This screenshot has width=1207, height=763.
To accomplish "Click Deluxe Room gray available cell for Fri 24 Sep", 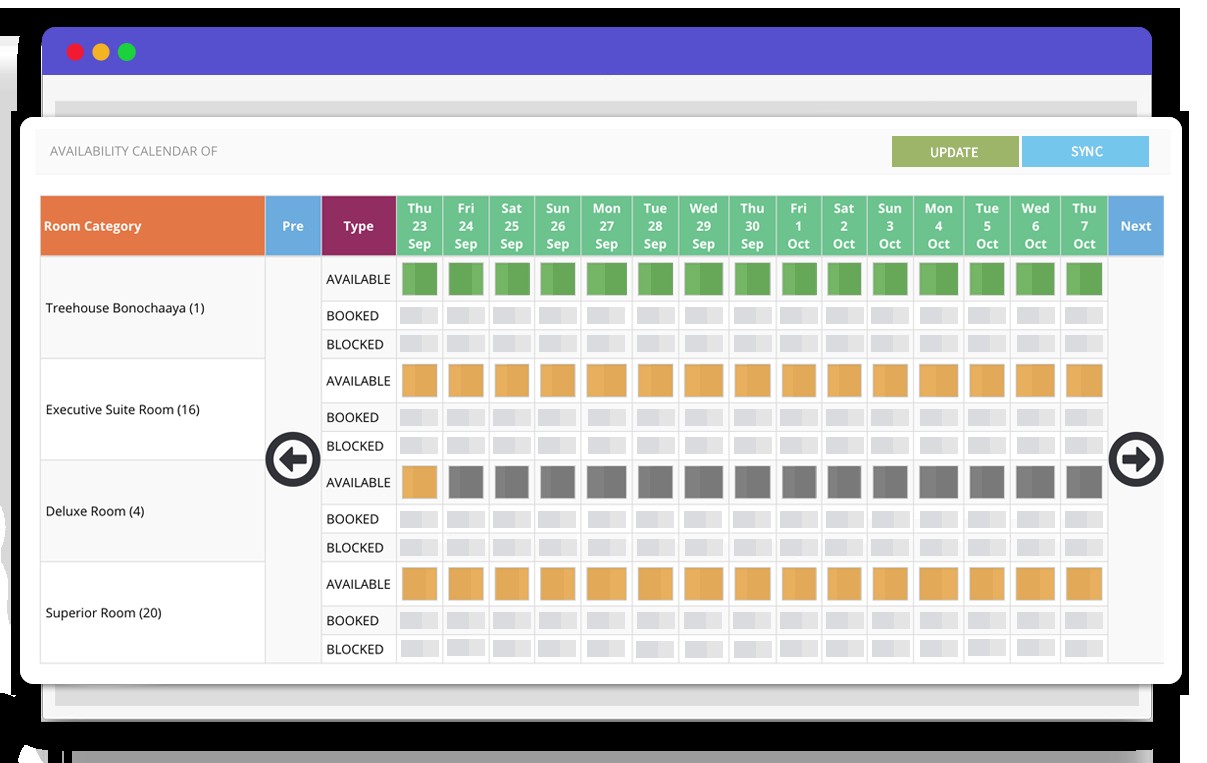I will click(x=466, y=482).
